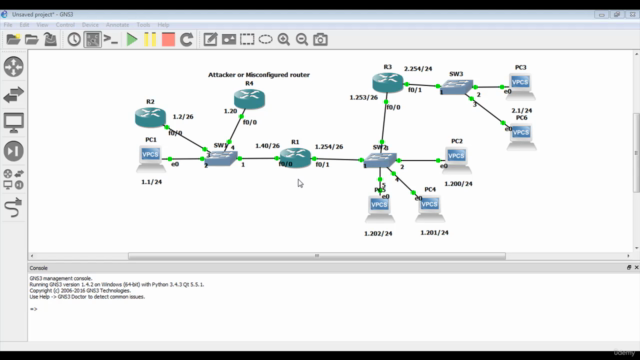
Task: Select the Draw a rectangle tool
Action: (x=247, y=40)
